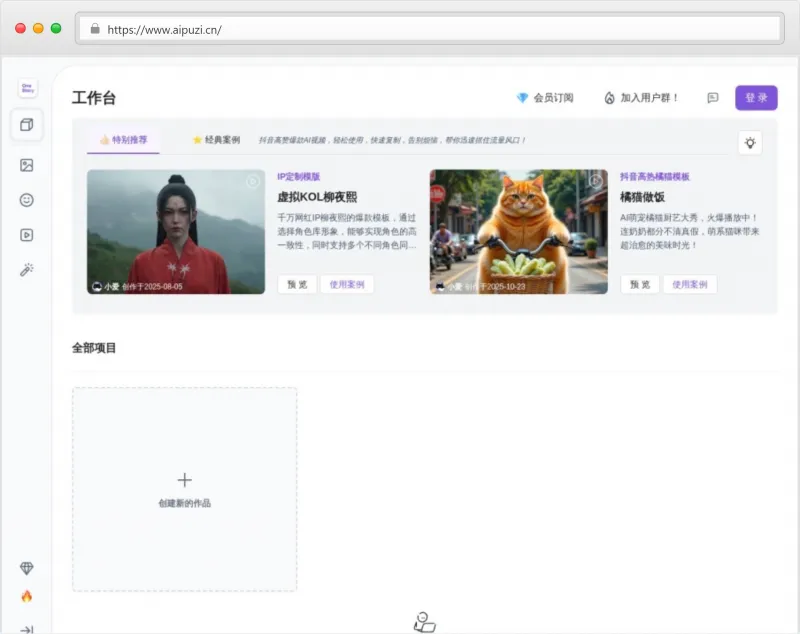This screenshot has width=800, height=634.
Task: Click the flame icon near the bottom sidebar
Action: 27,594
